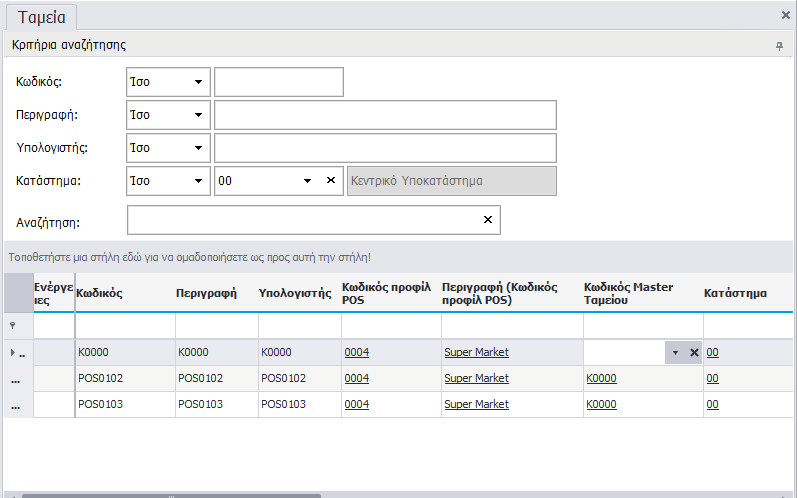Viewport: 797px width, 498px height.
Task: Open the Master Ταμείου dropdown in K0000 row
Action: [x=675, y=353]
